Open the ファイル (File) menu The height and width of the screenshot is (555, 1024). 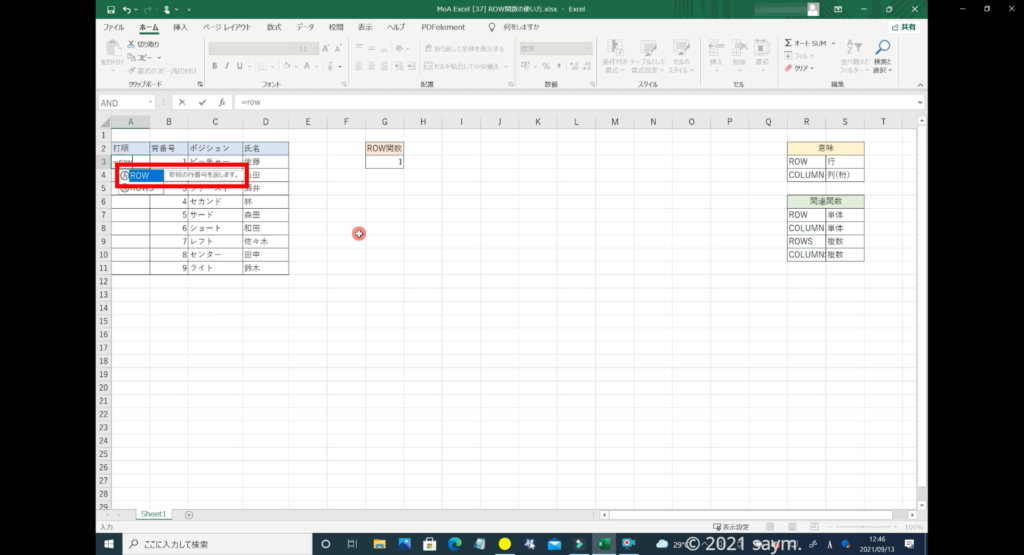113,27
